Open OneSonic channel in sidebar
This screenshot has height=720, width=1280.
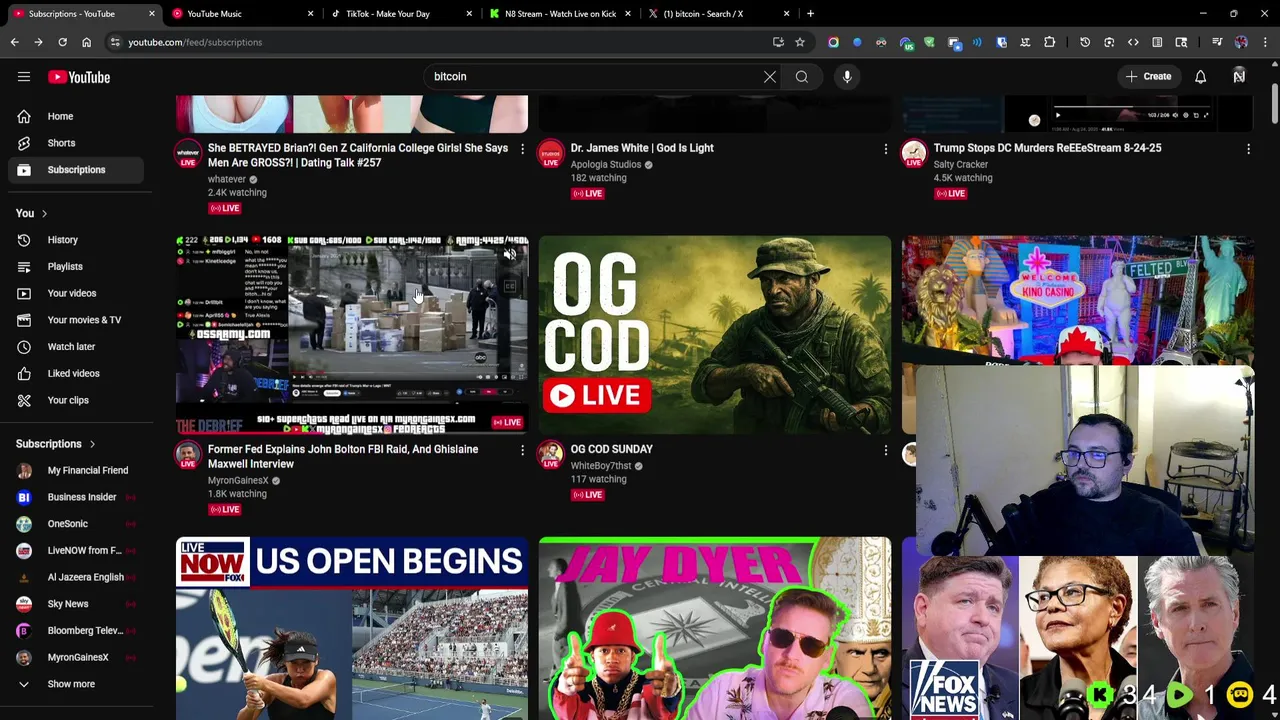76,524
